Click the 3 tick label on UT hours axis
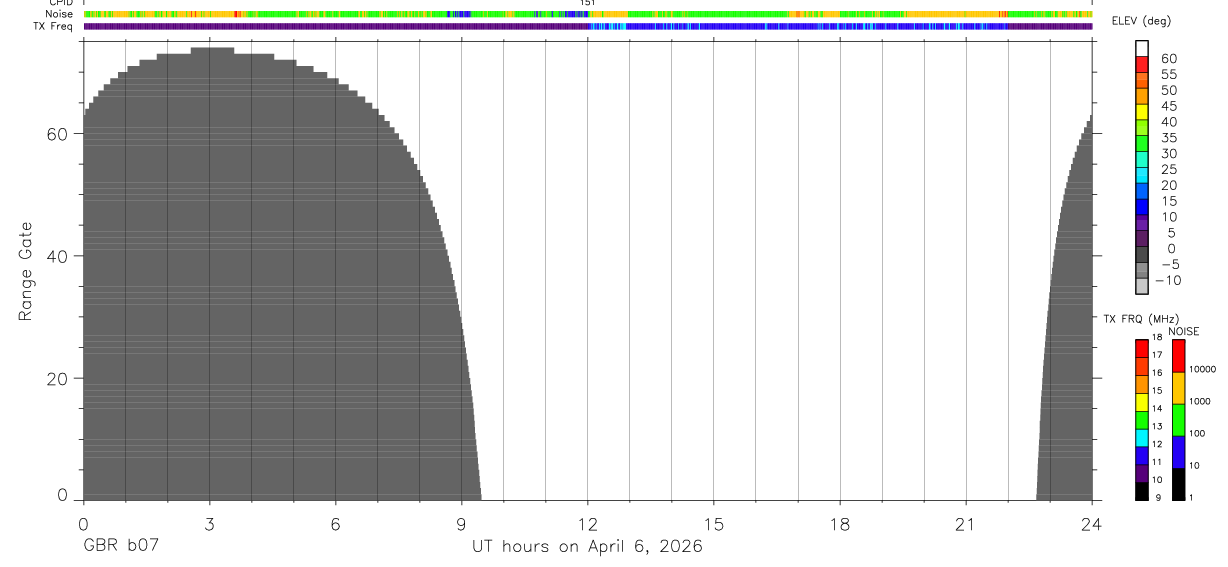 [209, 524]
